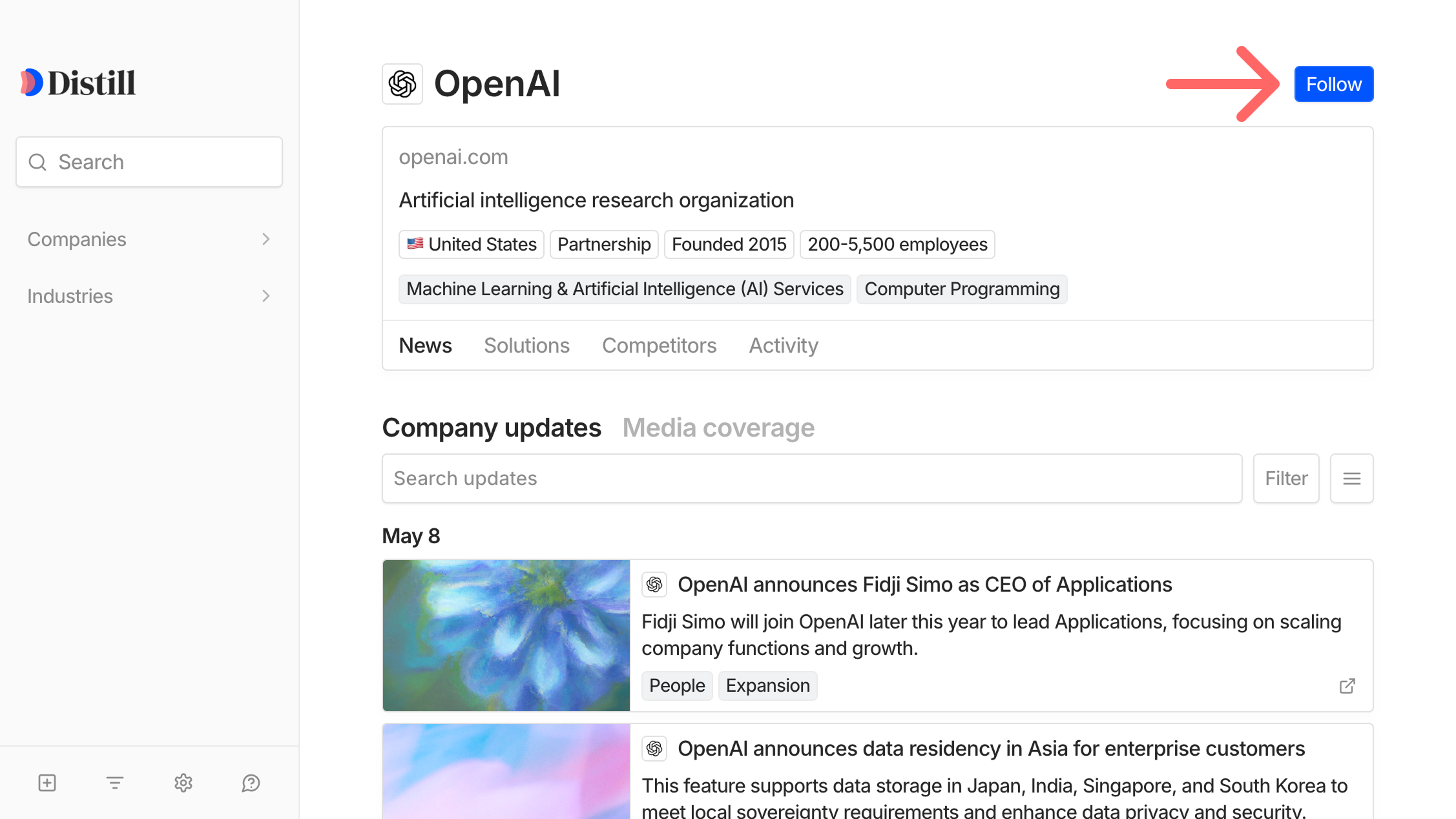Toggle the People tag on the CEO announcement
Screen dimensions: 1456x819
(676, 685)
